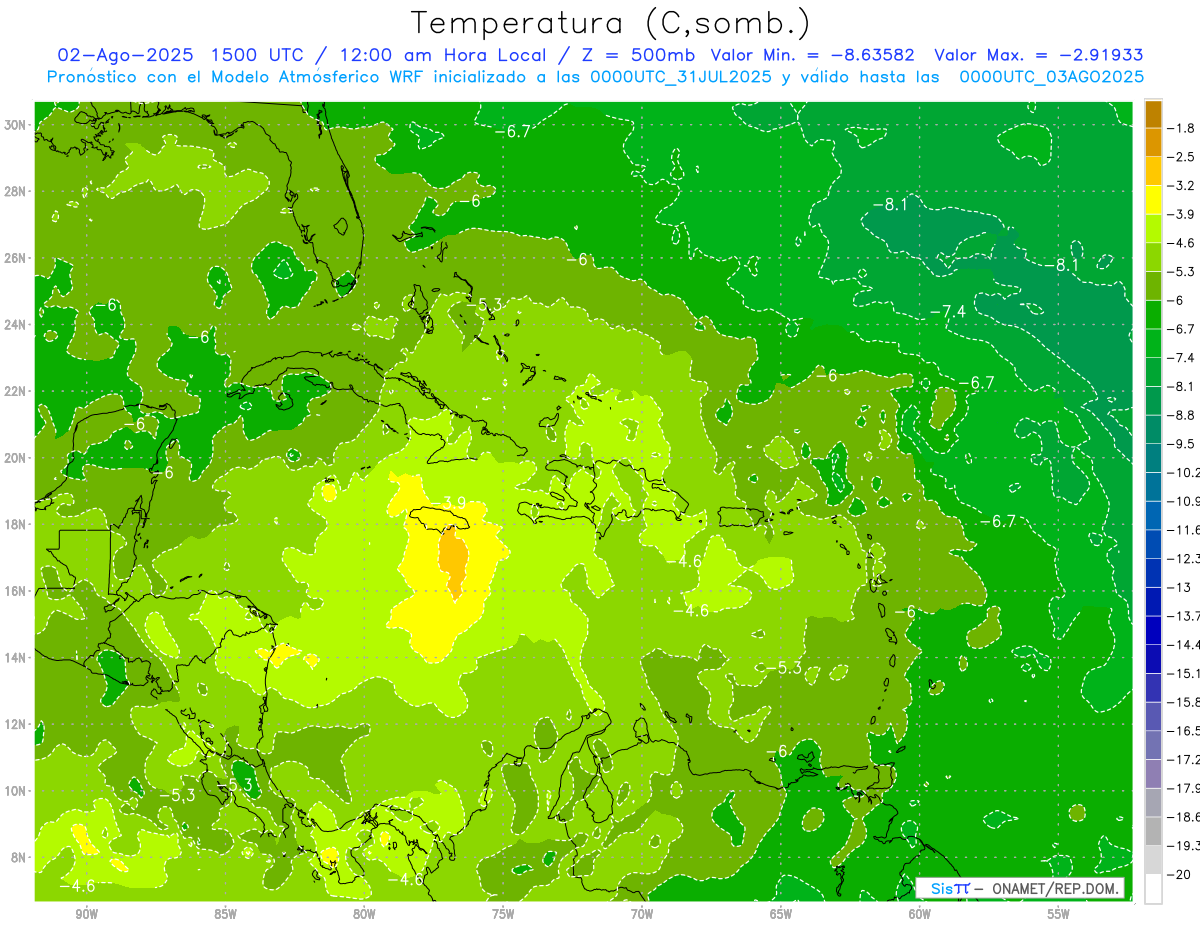
Task: Click the '80W' longitude axis label
Action: pyautogui.click(x=364, y=914)
